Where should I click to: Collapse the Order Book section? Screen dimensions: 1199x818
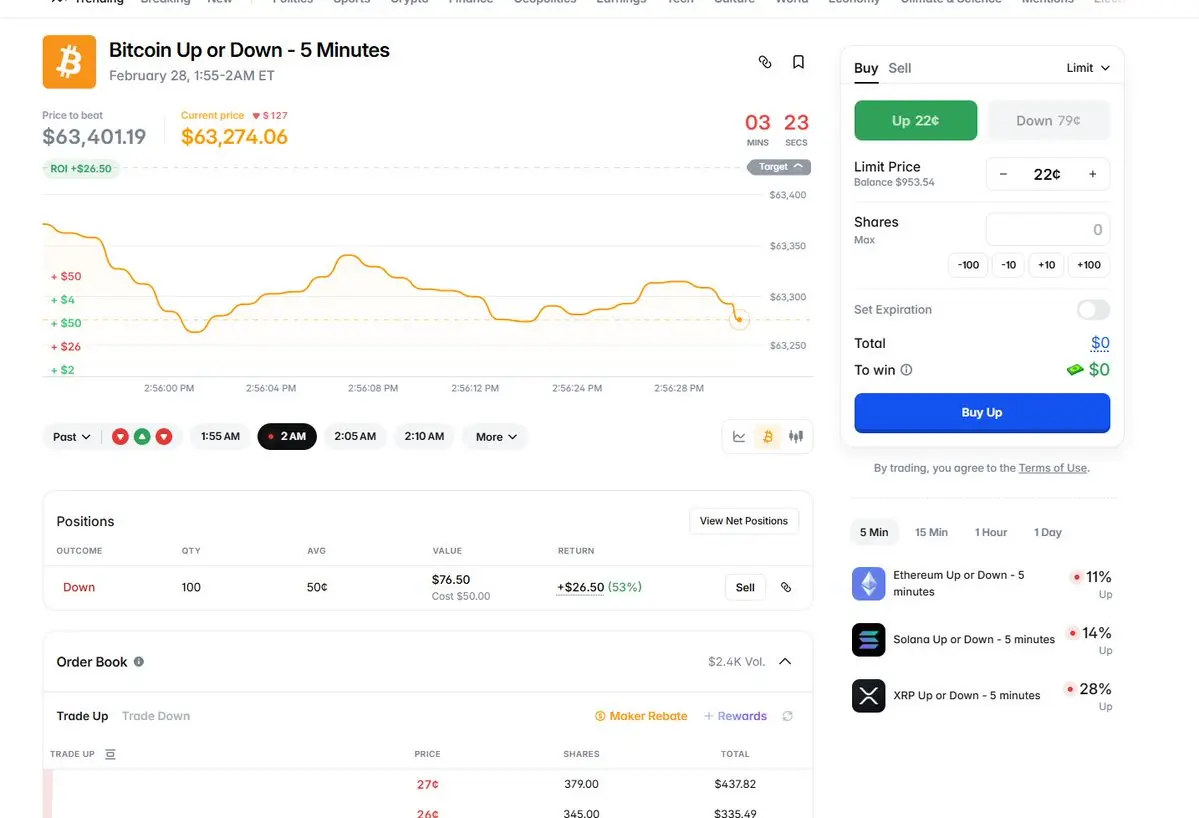(785, 661)
